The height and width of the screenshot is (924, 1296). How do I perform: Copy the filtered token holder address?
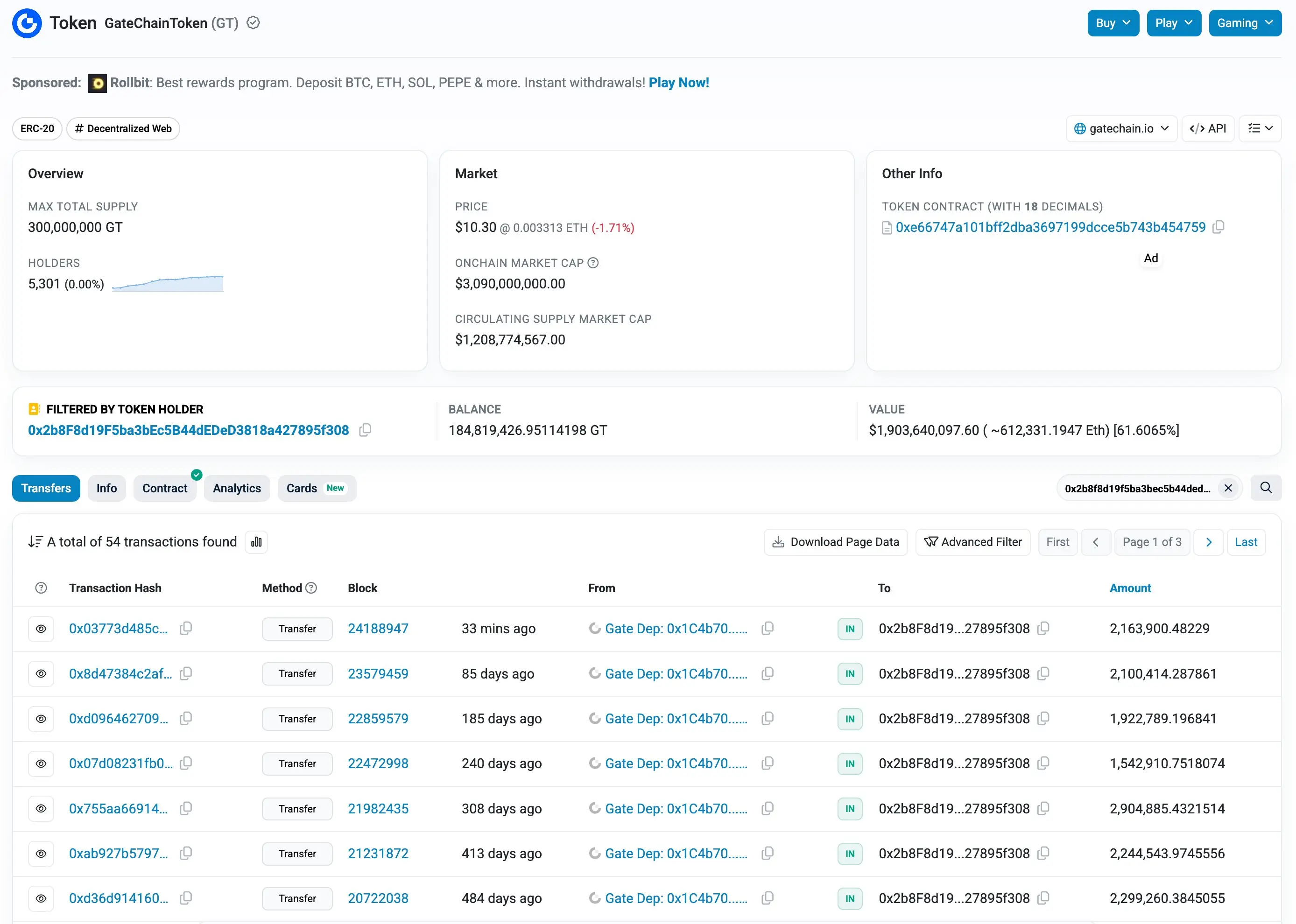pyautogui.click(x=366, y=430)
